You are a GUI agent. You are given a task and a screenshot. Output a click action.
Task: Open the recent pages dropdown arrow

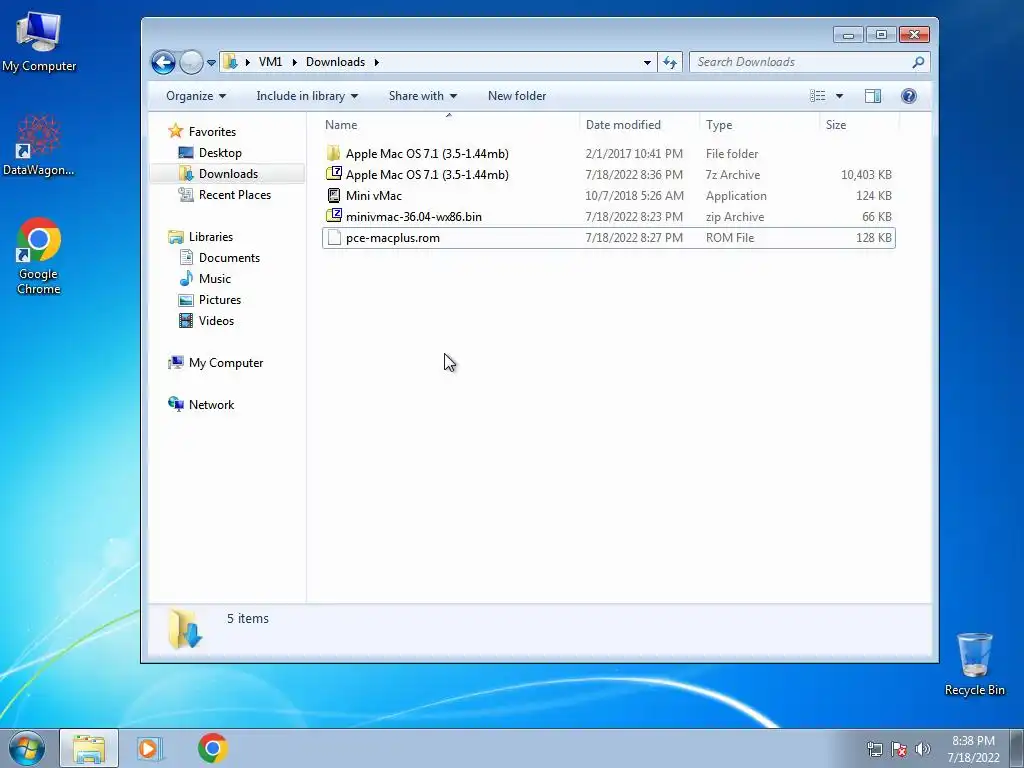tap(211, 63)
